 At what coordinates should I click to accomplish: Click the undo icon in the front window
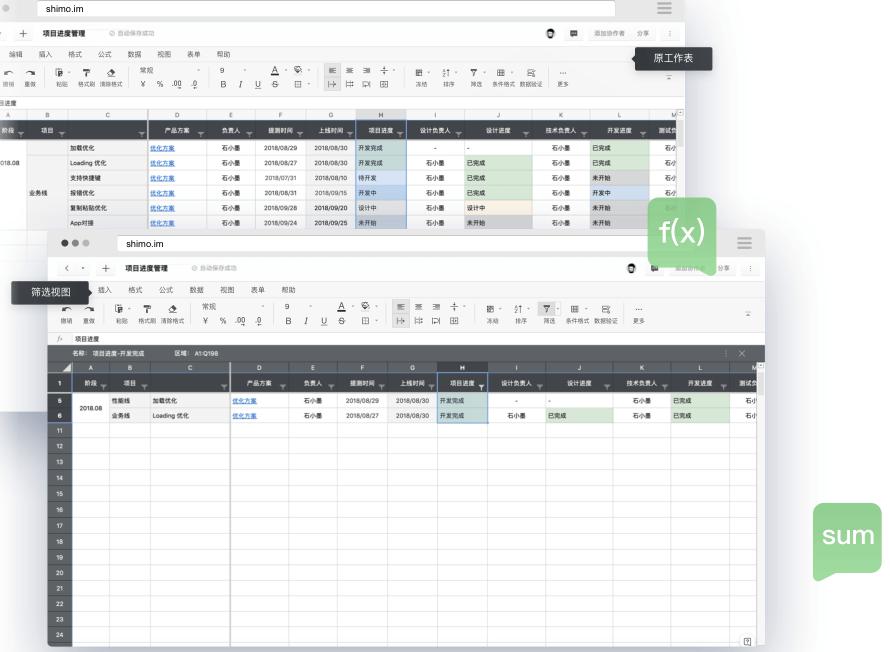(x=66, y=309)
